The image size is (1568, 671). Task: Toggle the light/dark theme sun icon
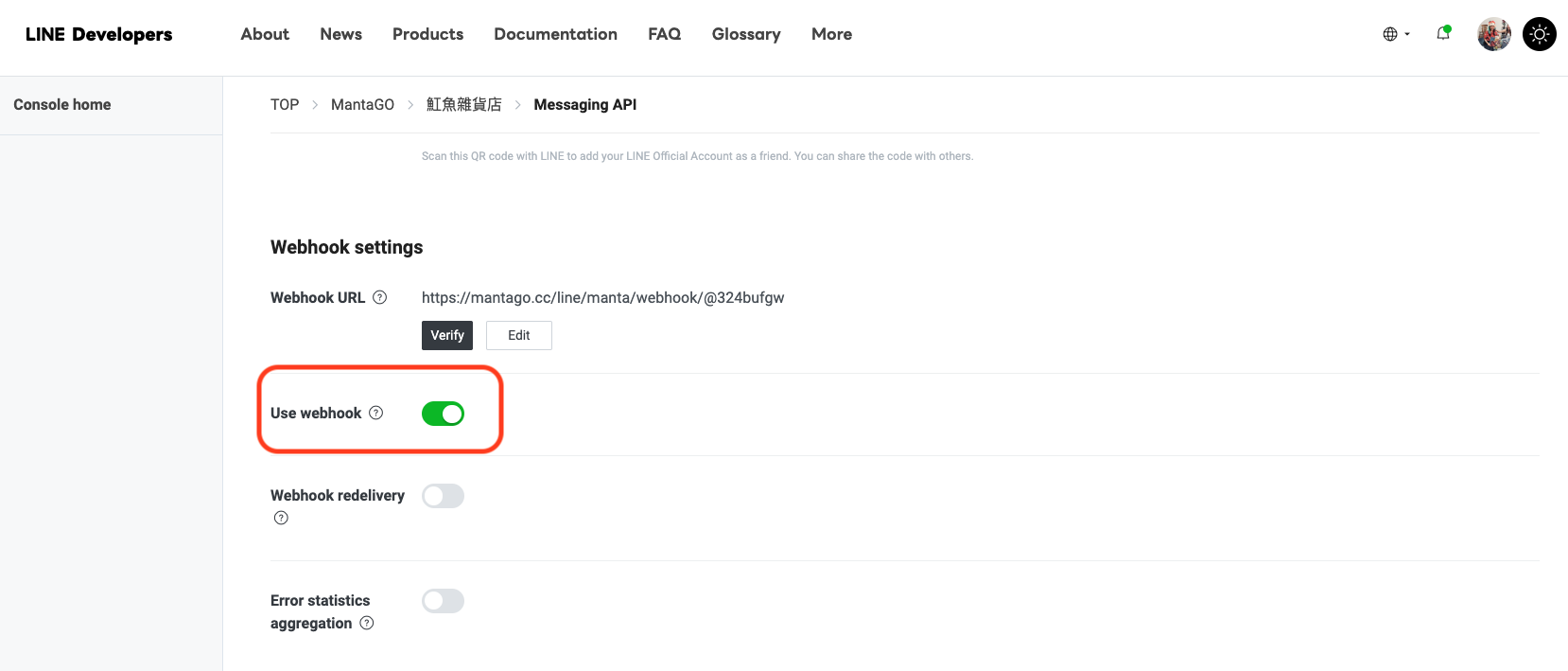(x=1539, y=34)
